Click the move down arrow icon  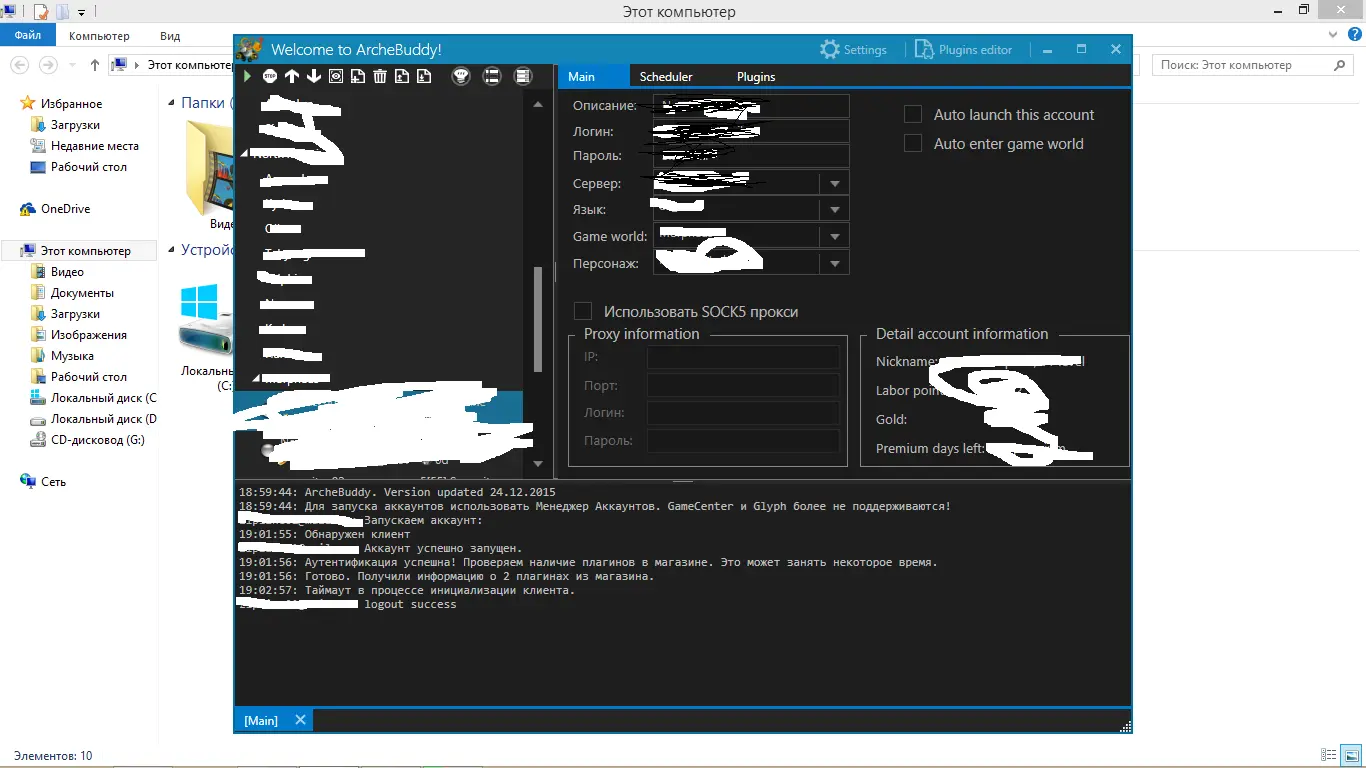coord(314,76)
